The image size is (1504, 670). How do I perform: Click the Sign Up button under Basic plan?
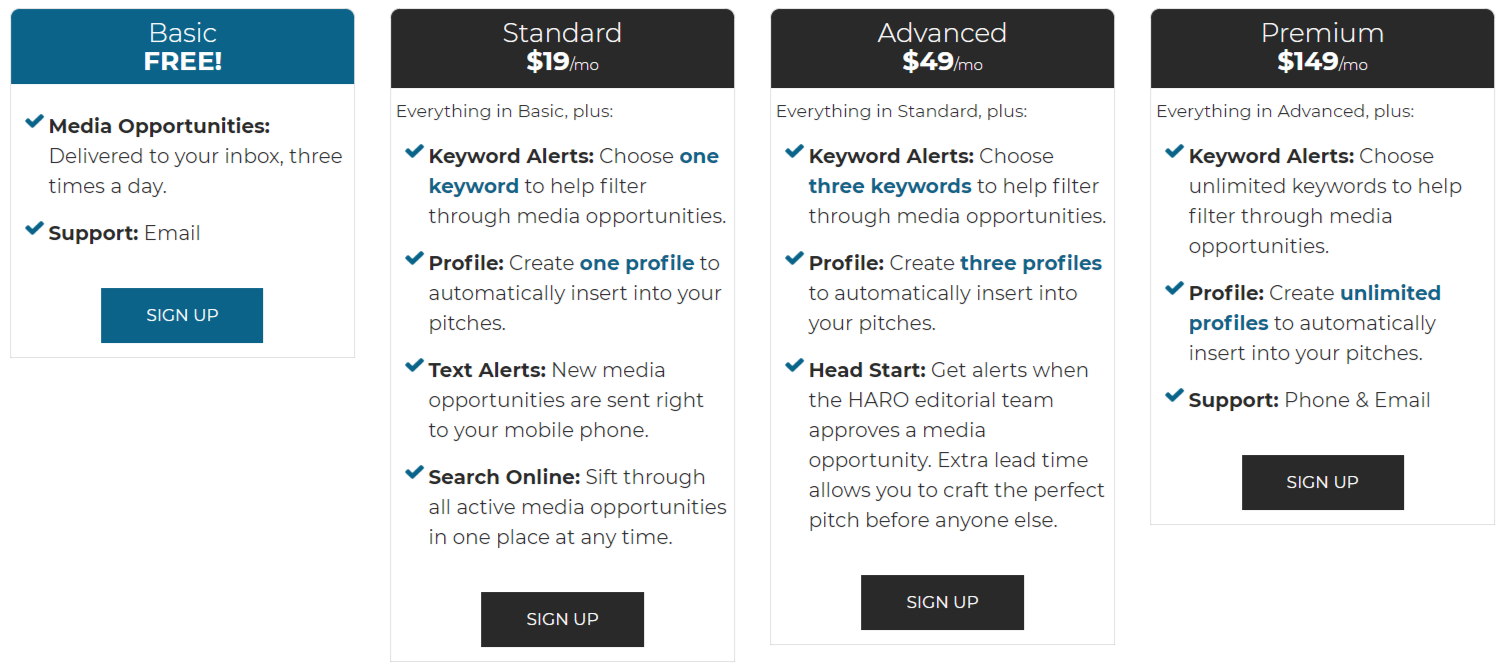tap(182, 315)
